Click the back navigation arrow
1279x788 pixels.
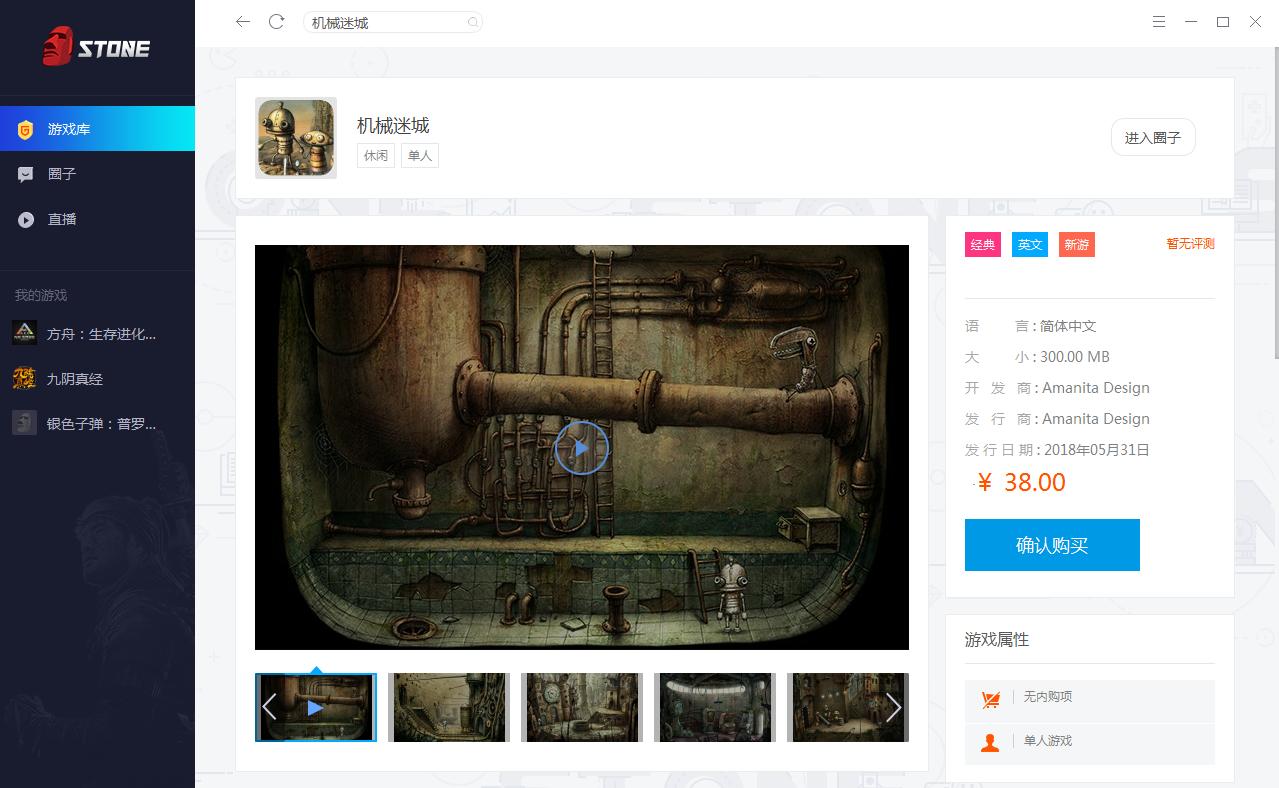(242, 21)
